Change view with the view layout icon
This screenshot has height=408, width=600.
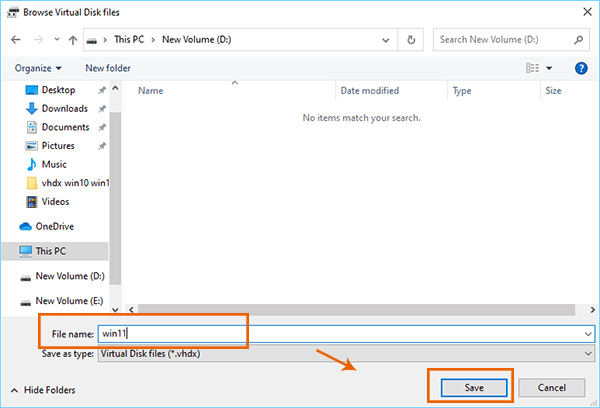pyautogui.click(x=532, y=68)
